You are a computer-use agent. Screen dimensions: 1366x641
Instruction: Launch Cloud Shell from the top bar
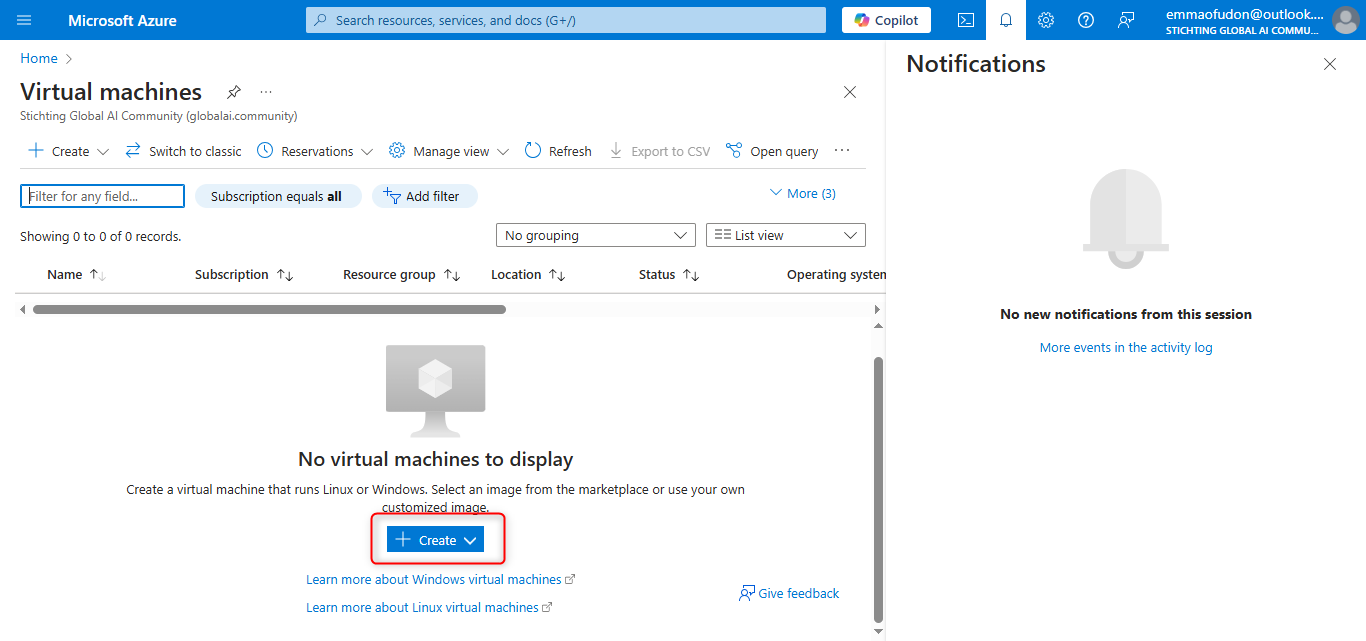click(966, 20)
